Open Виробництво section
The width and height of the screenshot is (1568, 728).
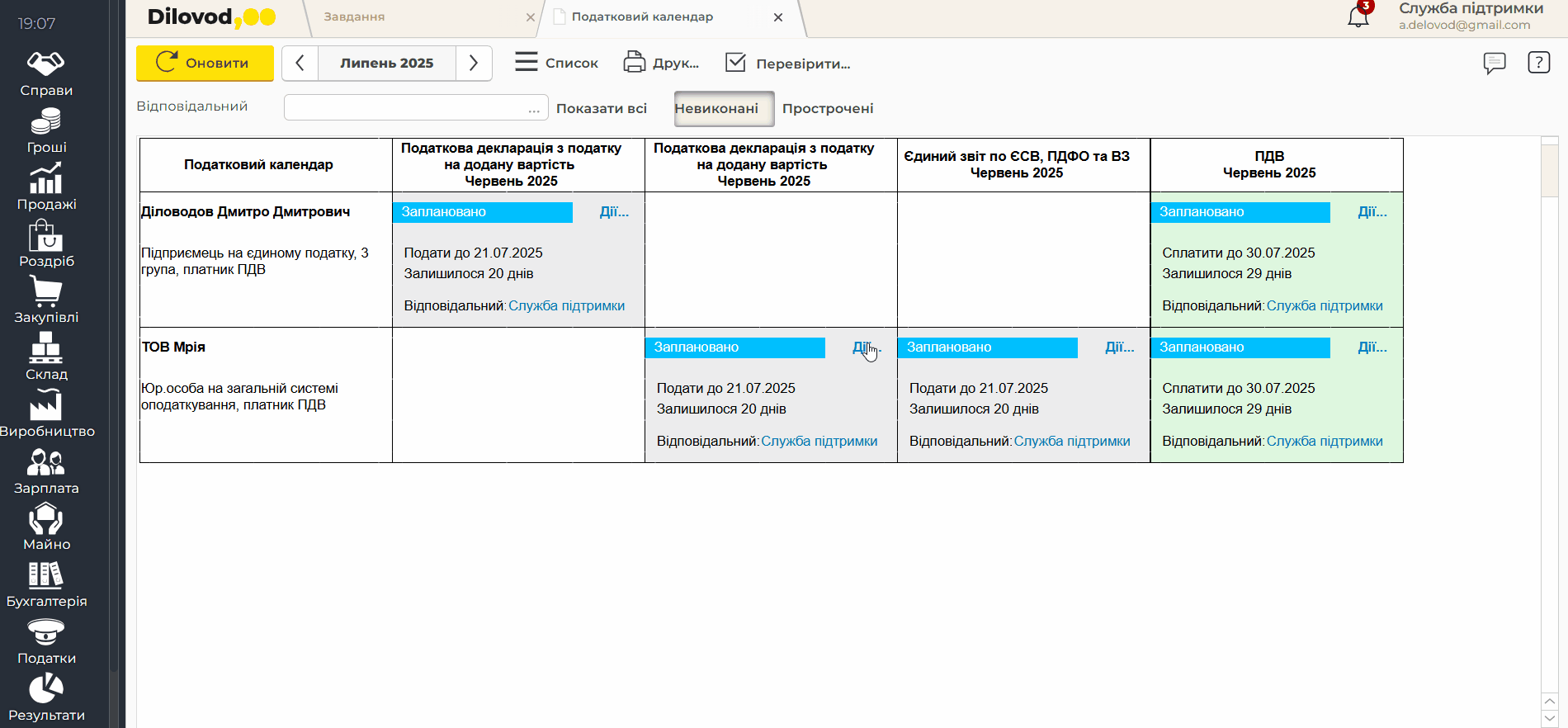click(x=46, y=414)
